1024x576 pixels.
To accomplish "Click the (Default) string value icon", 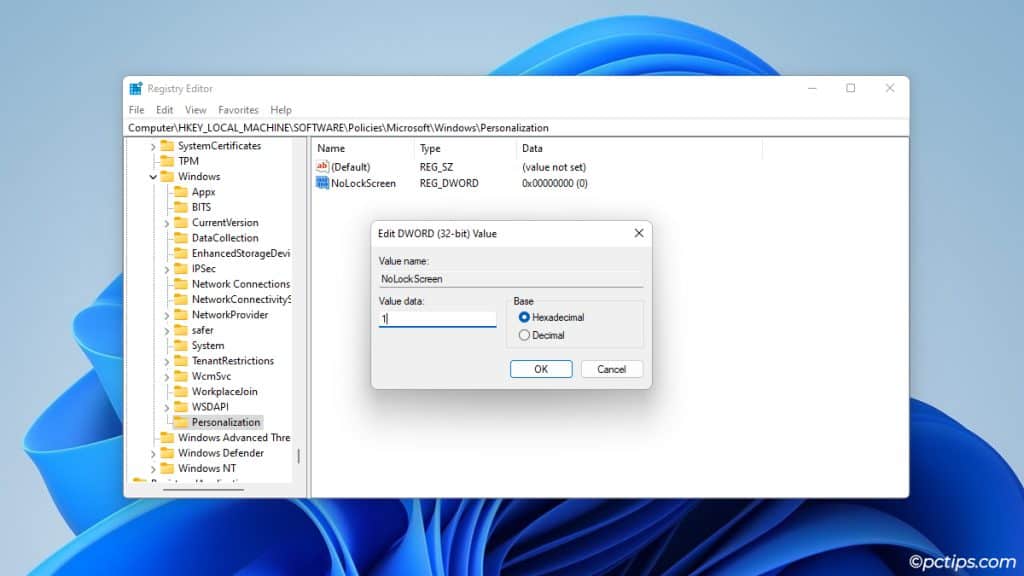I will (x=323, y=167).
